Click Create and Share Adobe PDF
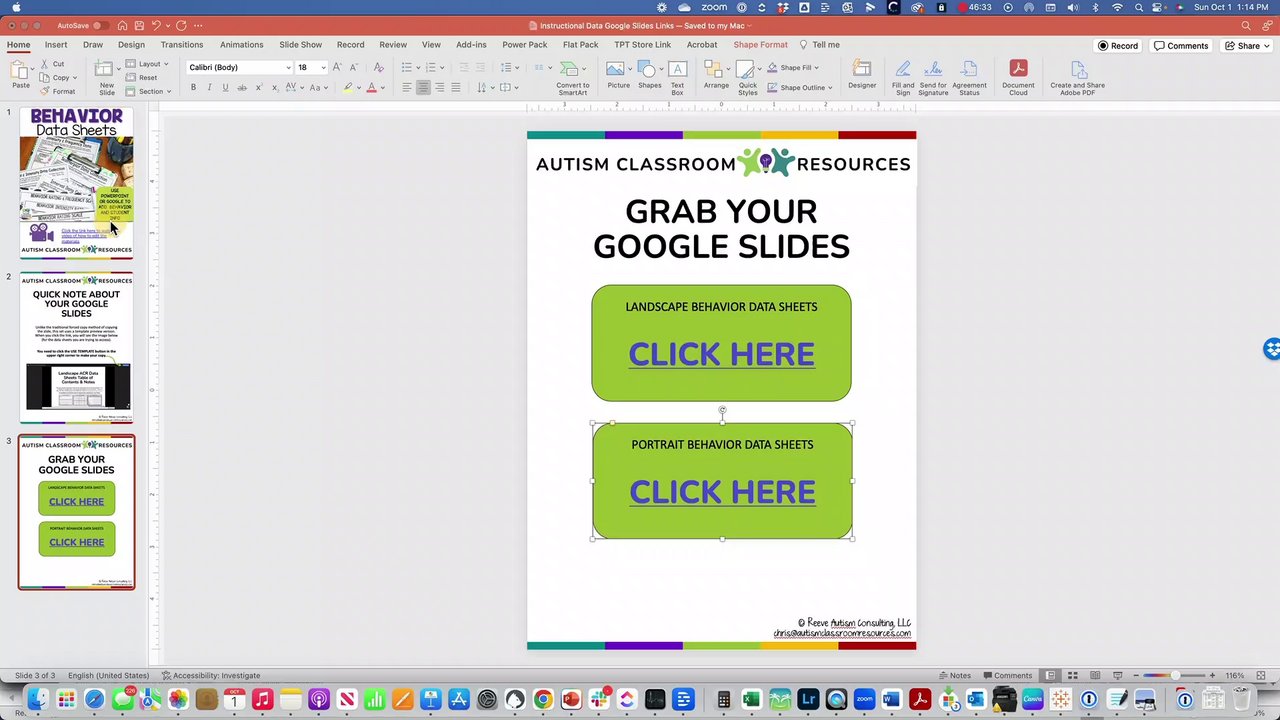 click(x=1077, y=78)
